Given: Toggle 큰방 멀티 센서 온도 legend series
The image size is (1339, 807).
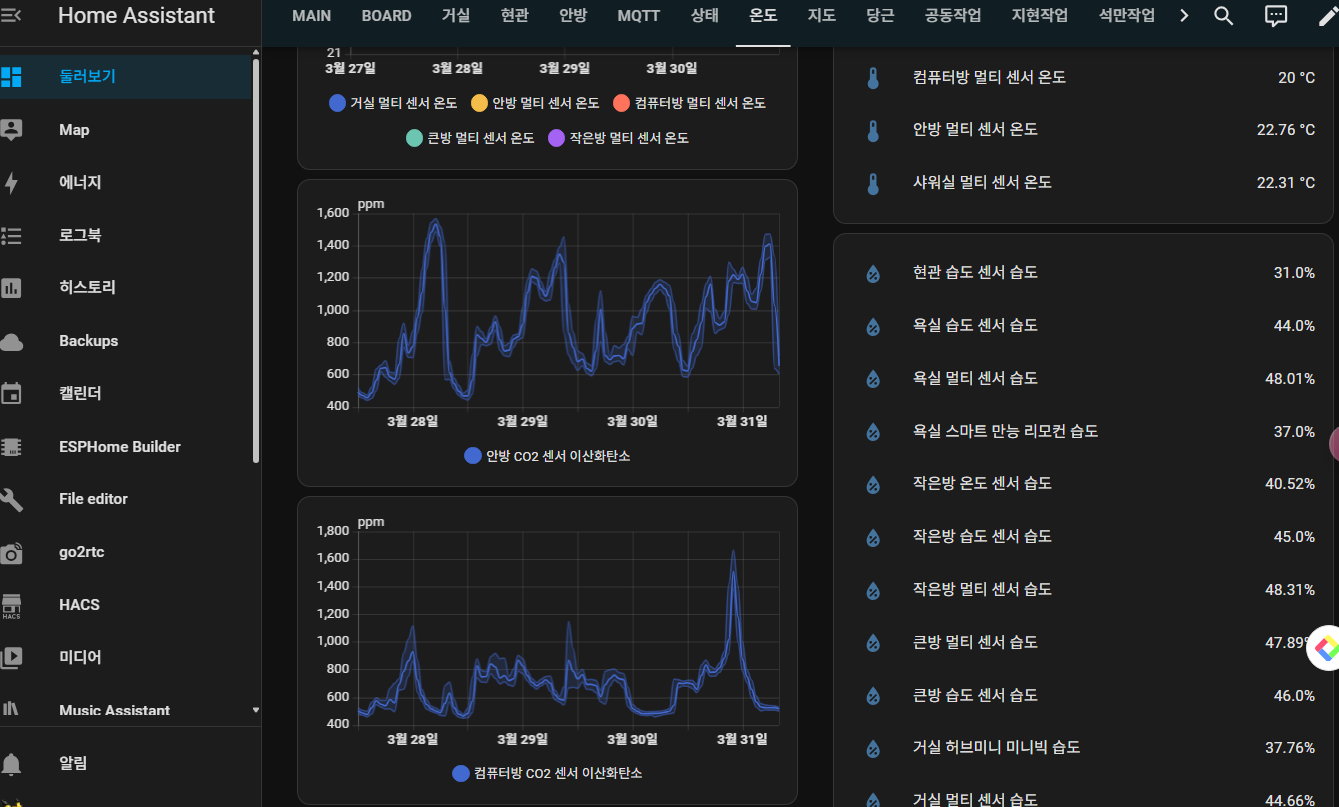Looking at the screenshot, I should pos(470,138).
